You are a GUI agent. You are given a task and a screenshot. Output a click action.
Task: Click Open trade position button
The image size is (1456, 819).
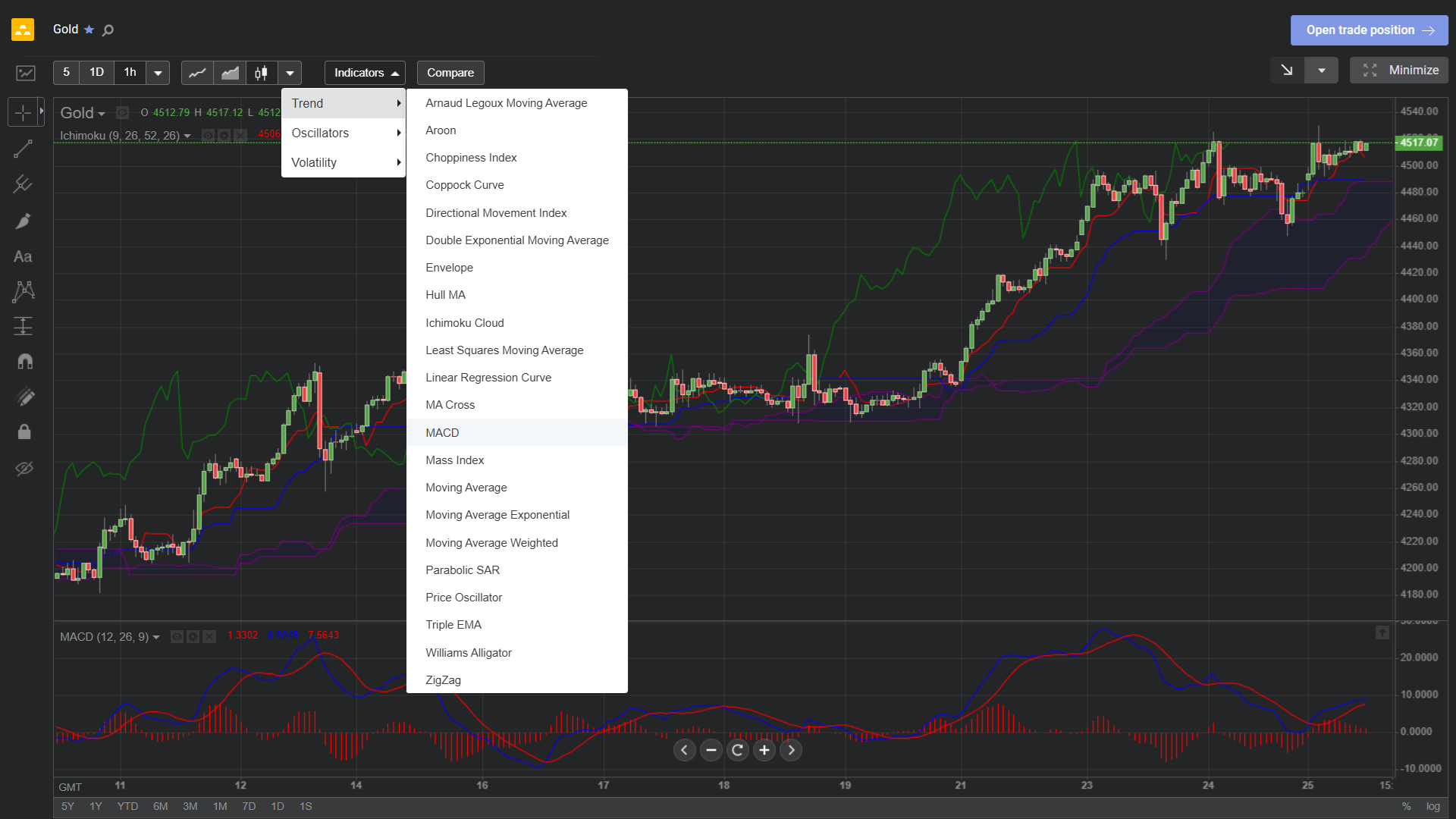click(x=1370, y=30)
